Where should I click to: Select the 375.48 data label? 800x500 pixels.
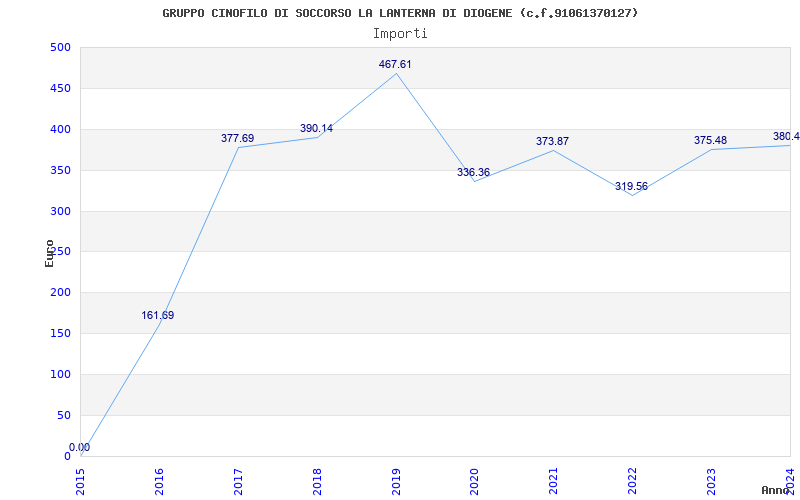coord(710,140)
